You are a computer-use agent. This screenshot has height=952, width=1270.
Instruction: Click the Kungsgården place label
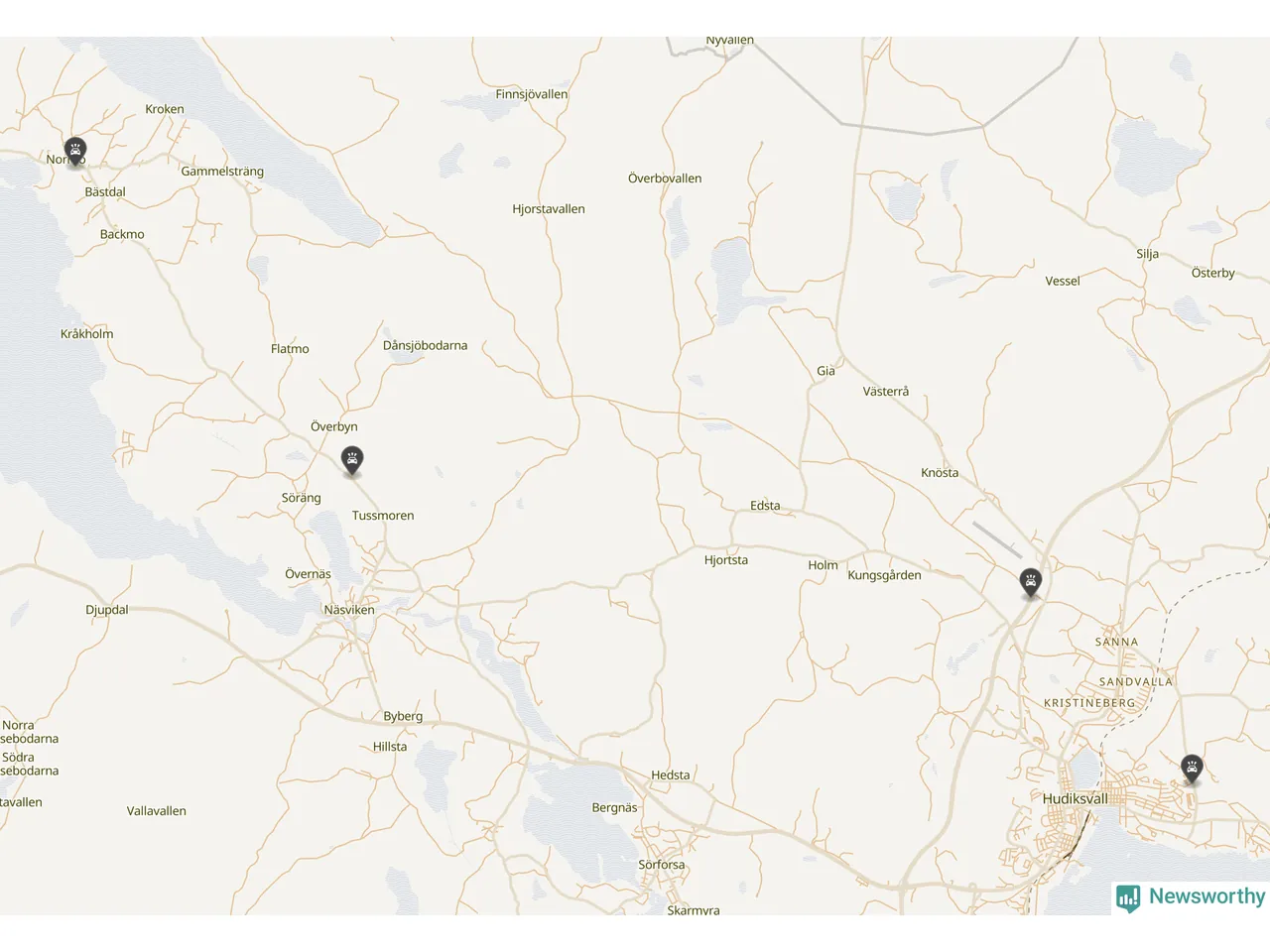click(884, 575)
